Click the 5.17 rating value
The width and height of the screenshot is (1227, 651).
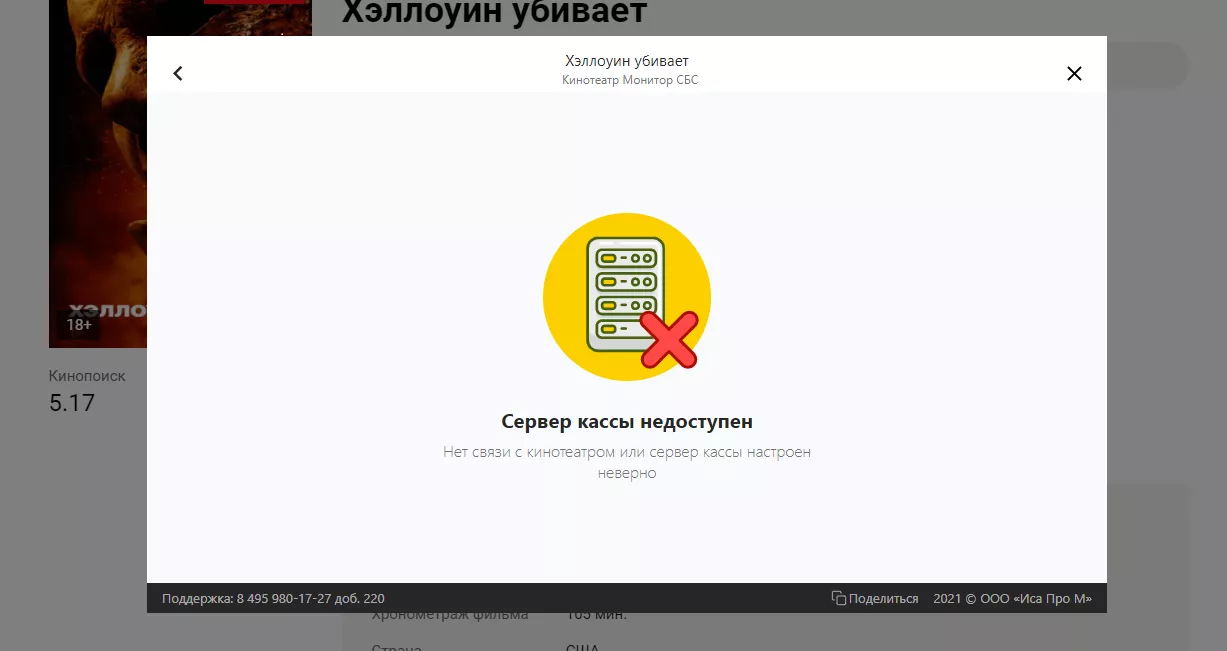coord(72,403)
